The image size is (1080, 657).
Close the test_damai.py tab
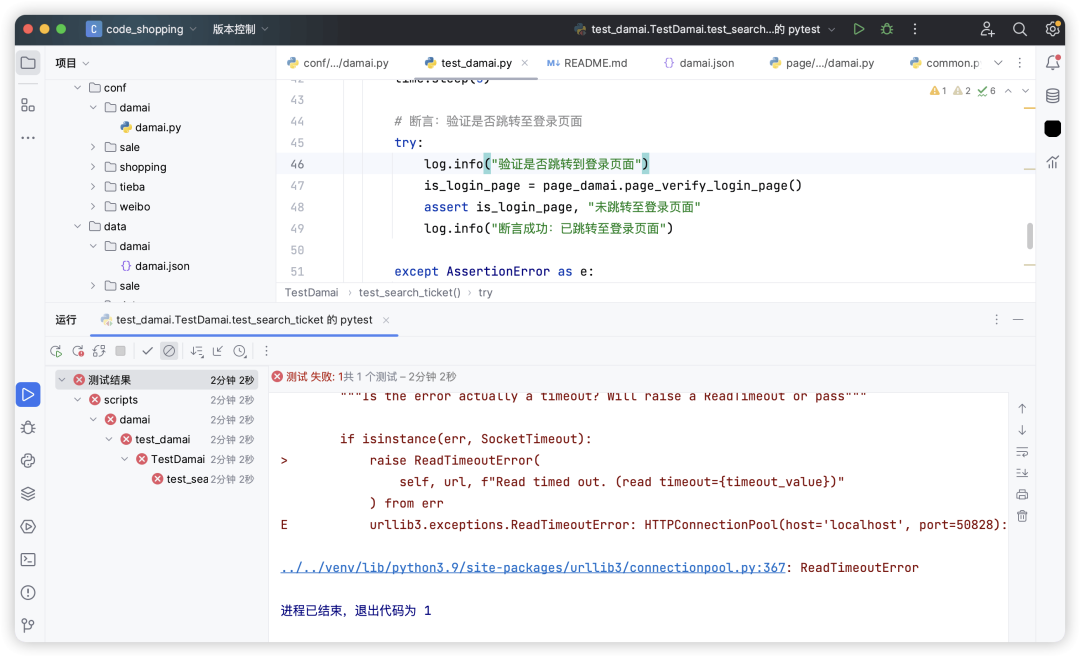(525, 63)
